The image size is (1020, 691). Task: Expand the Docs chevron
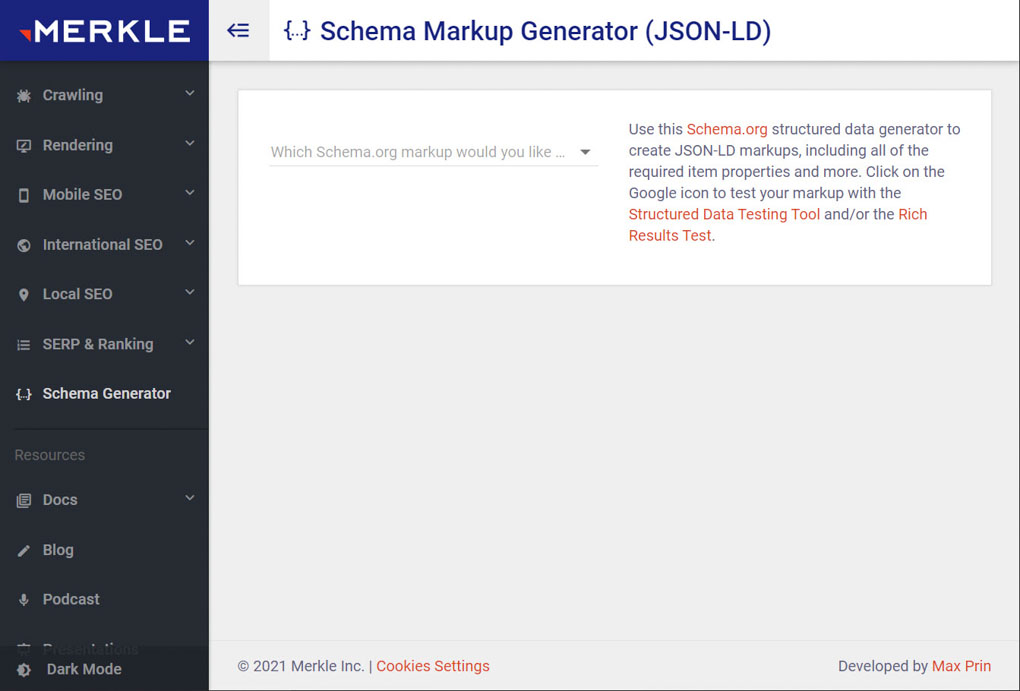[x=189, y=498]
